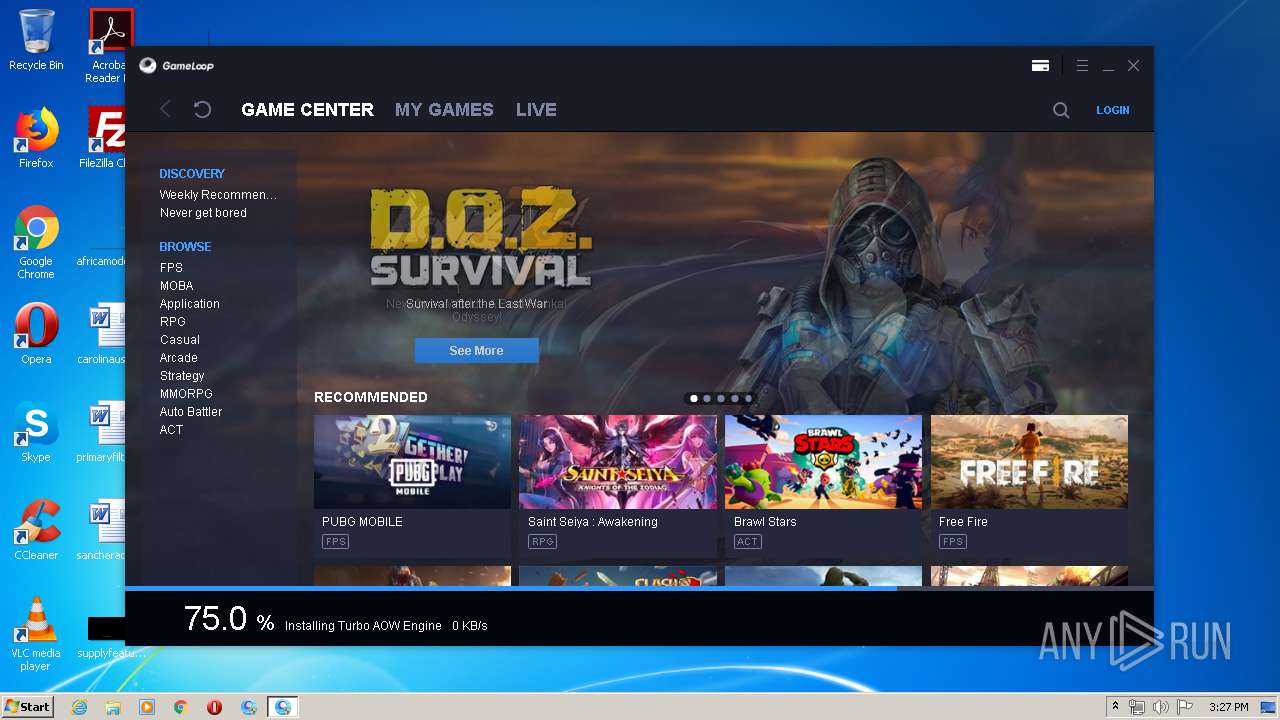This screenshot has height=720, width=1280.
Task: Select the fifth carousel dot indicator
Action: click(x=748, y=399)
